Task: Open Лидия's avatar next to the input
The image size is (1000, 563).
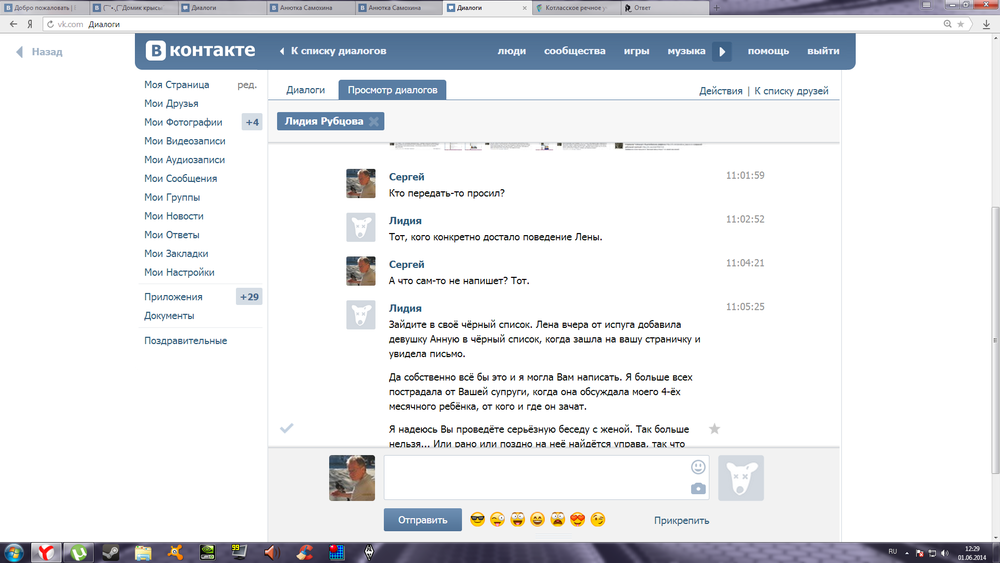Action: pyautogui.click(x=740, y=478)
